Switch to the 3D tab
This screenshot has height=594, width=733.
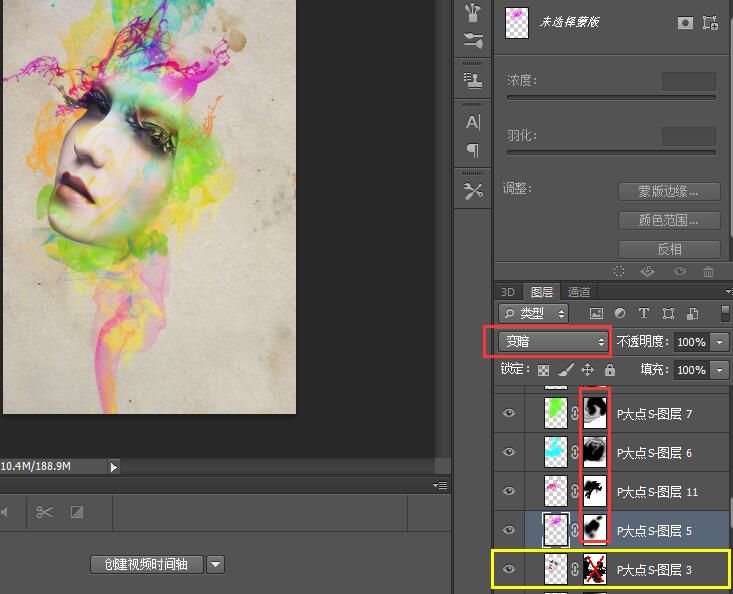[508, 292]
